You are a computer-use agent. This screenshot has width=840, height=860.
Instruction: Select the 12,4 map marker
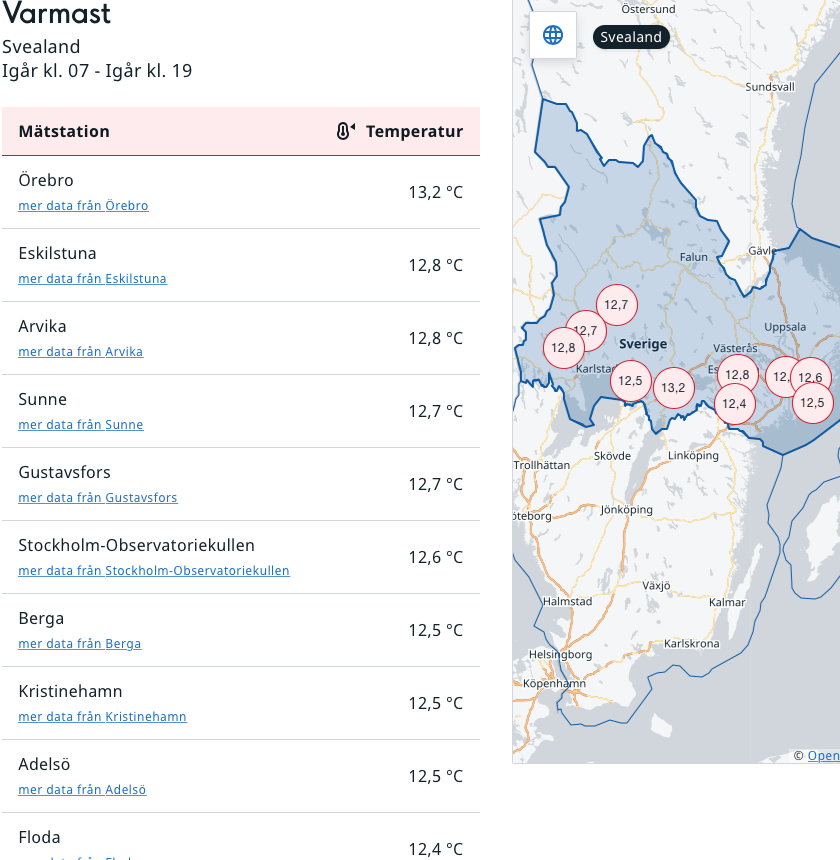coord(734,404)
